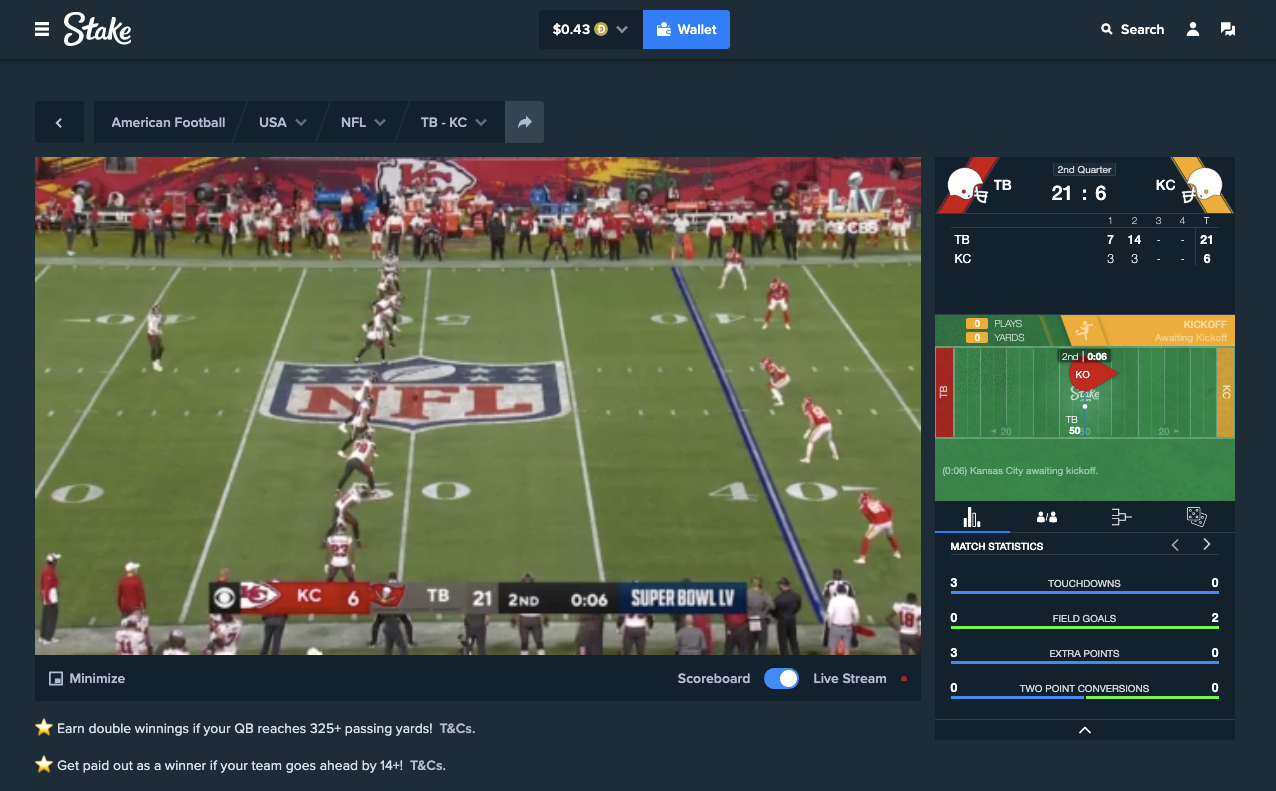Collapse the match statistics panel chevron

1085,730
